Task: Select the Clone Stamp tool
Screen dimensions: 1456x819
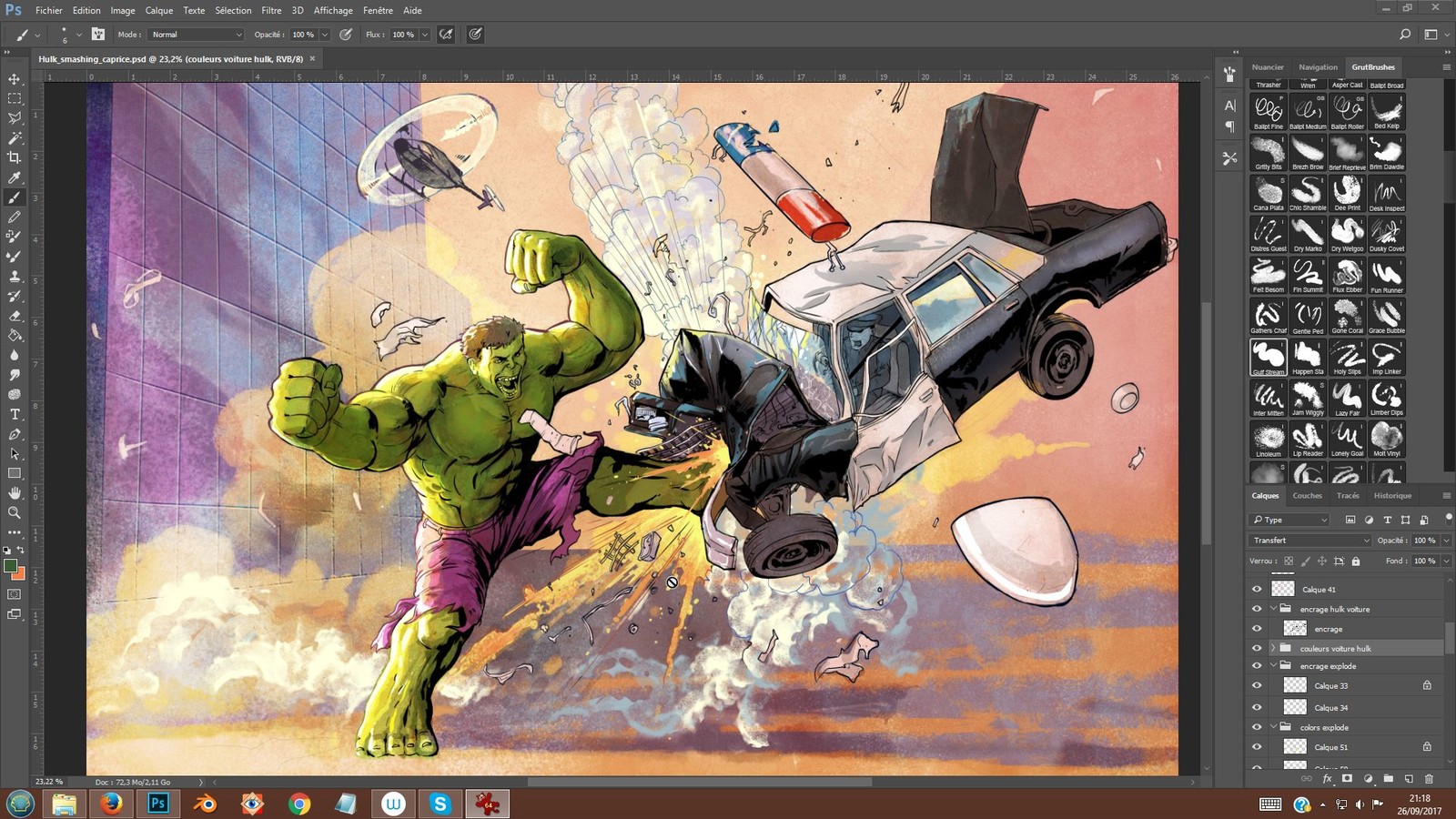Action: pyautogui.click(x=15, y=277)
